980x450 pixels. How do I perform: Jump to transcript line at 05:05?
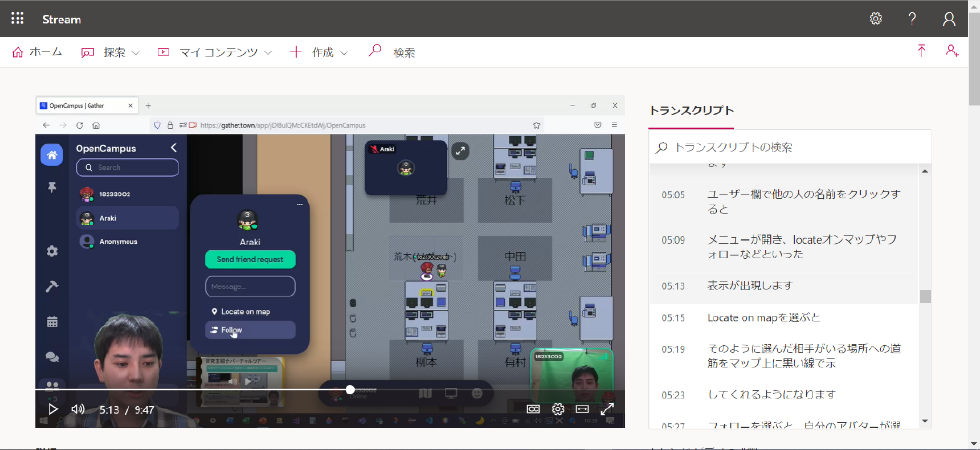tap(784, 202)
